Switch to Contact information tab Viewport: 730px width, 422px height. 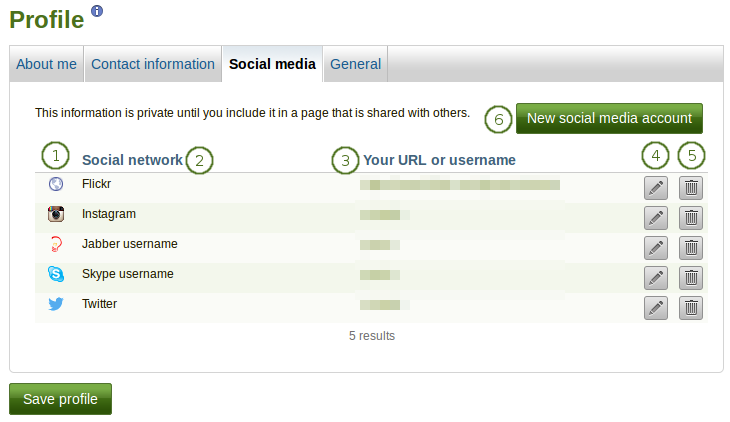[153, 64]
